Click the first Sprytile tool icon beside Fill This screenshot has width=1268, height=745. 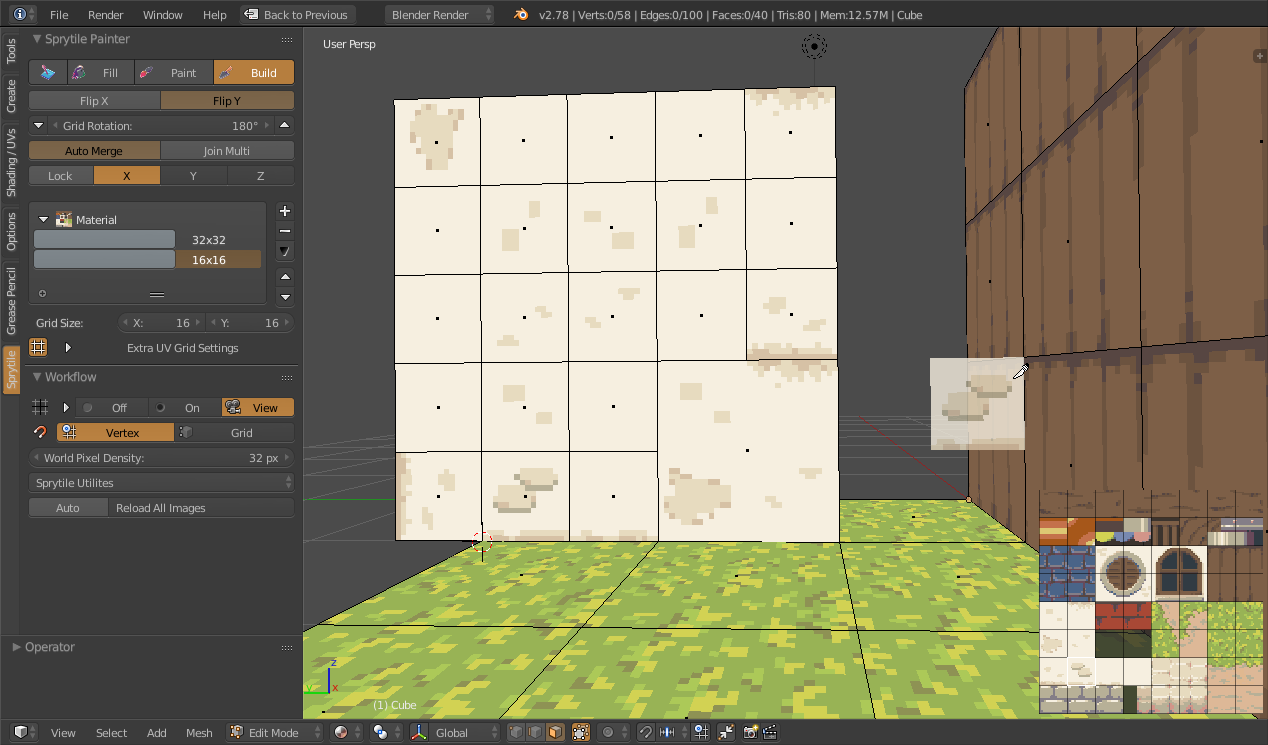click(x=48, y=73)
